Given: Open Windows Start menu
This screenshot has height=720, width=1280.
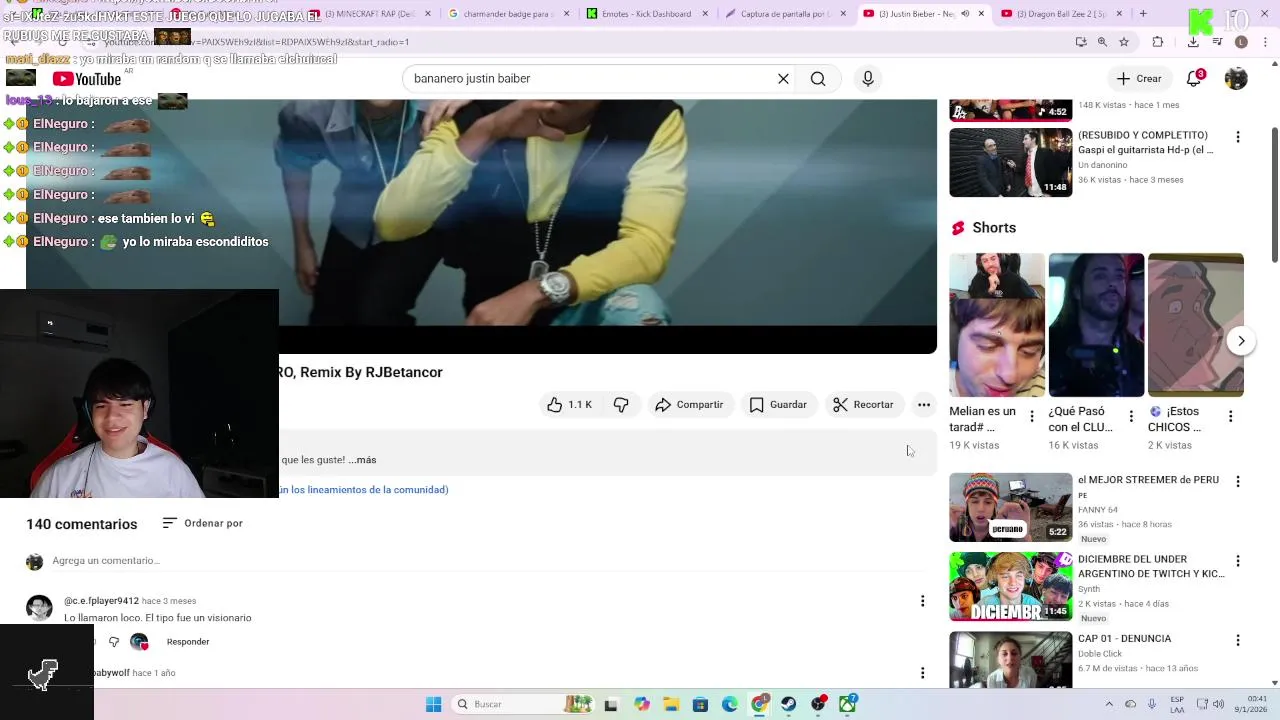Looking at the screenshot, I should point(433,704).
